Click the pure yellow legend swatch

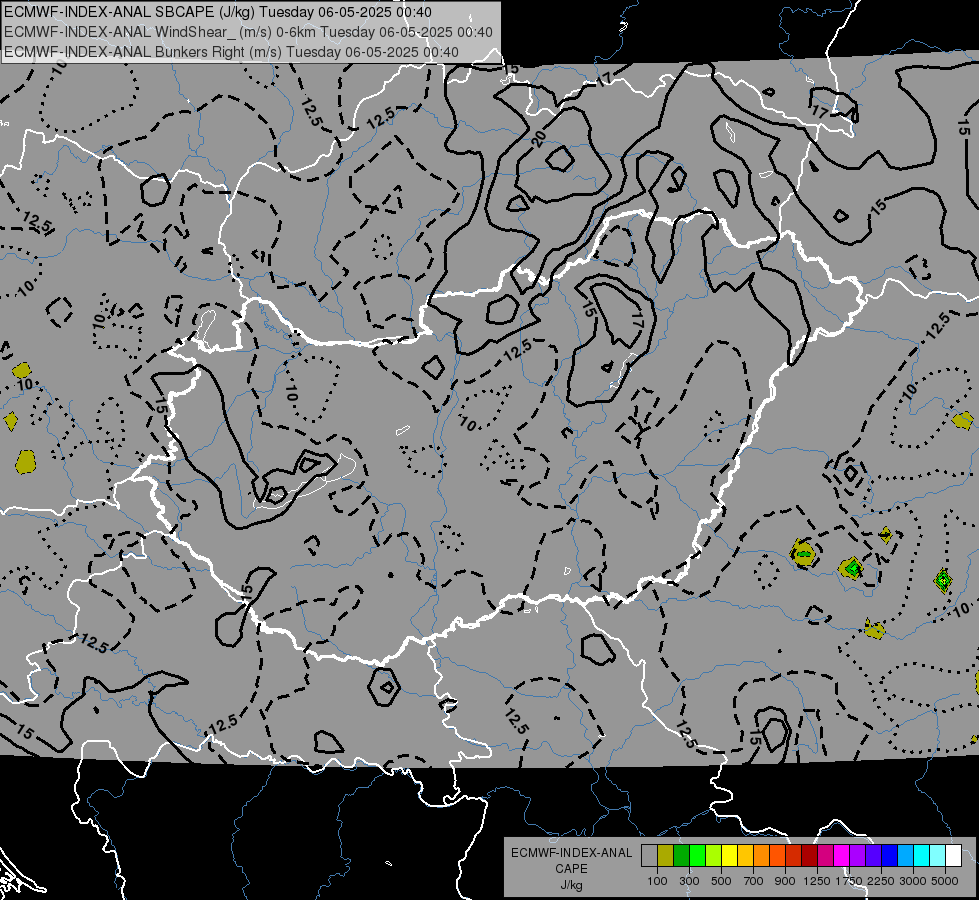[729, 855]
